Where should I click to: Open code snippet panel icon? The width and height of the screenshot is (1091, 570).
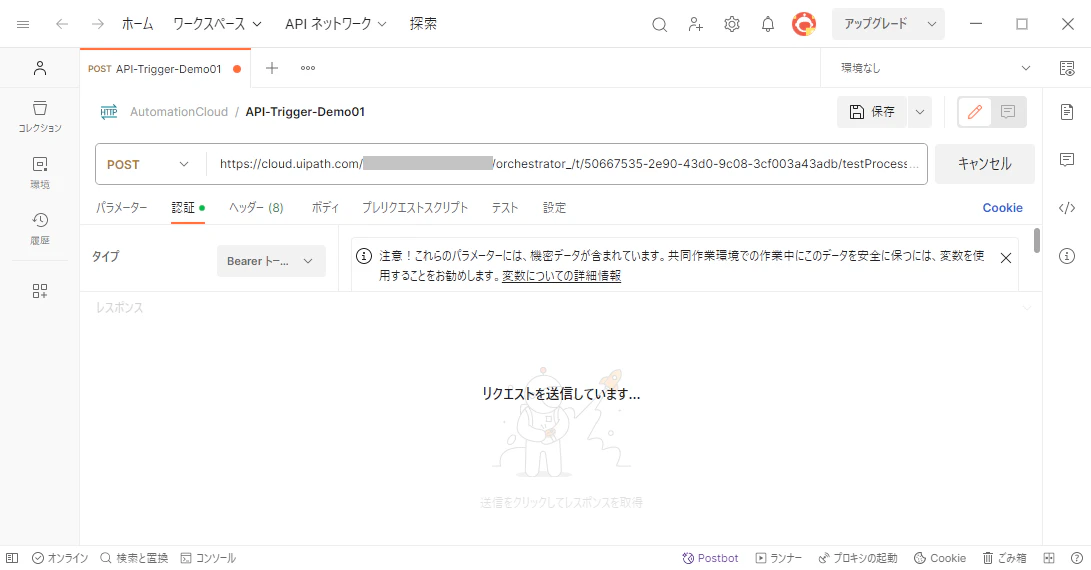click(1067, 208)
